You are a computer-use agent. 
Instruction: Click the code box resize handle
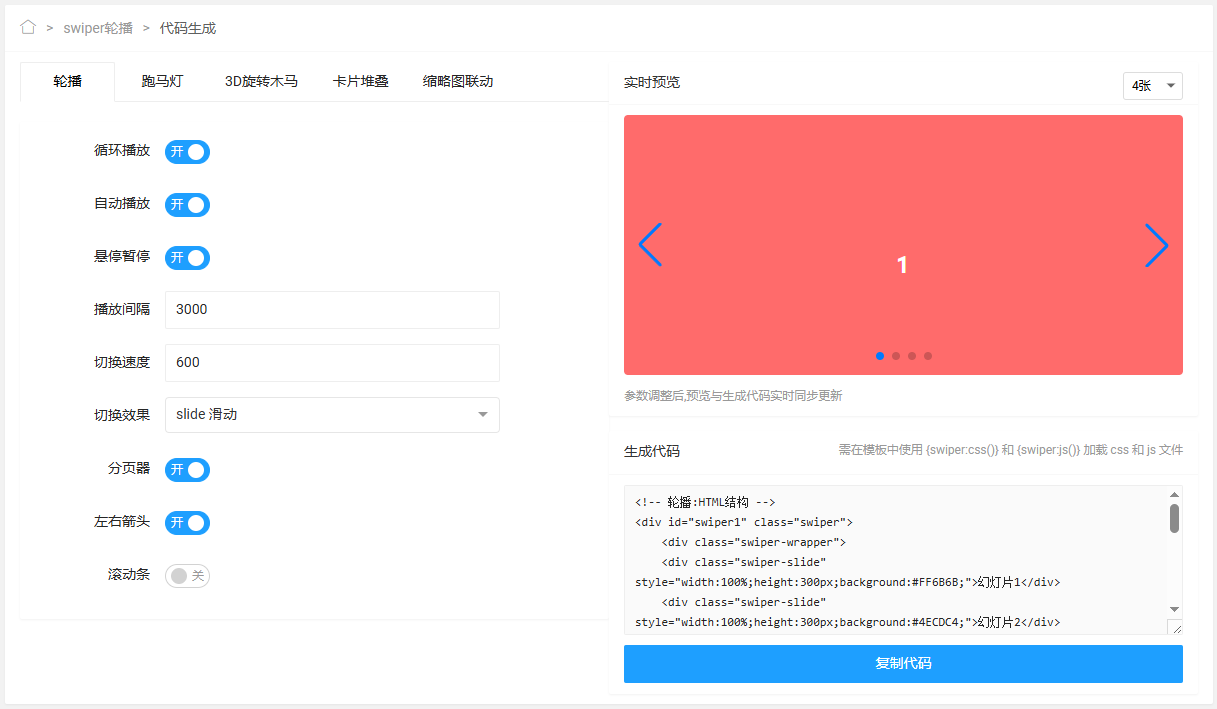pyautogui.click(x=1175, y=627)
